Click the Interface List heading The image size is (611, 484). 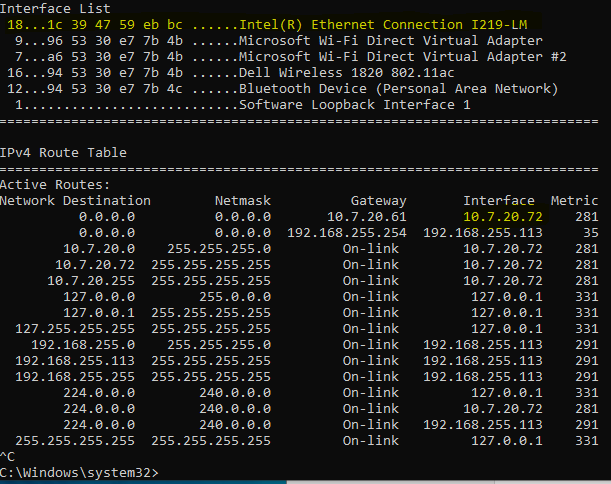(55, 9)
